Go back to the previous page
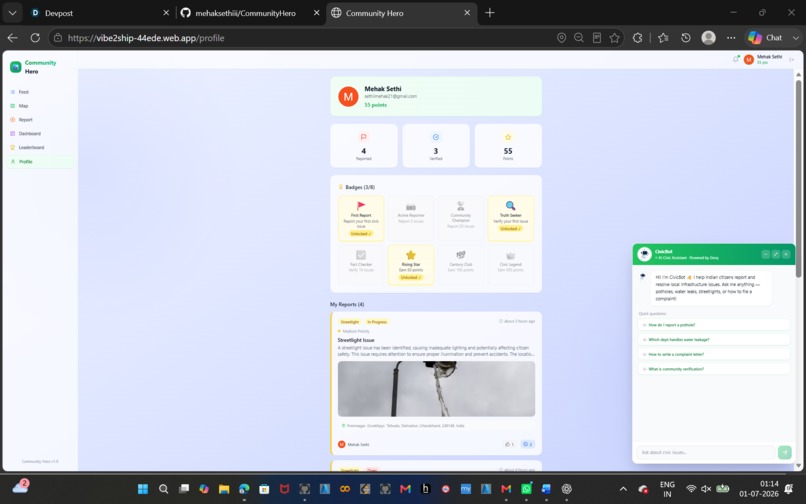The height and width of the screenshot is (504, 806). 13,38
